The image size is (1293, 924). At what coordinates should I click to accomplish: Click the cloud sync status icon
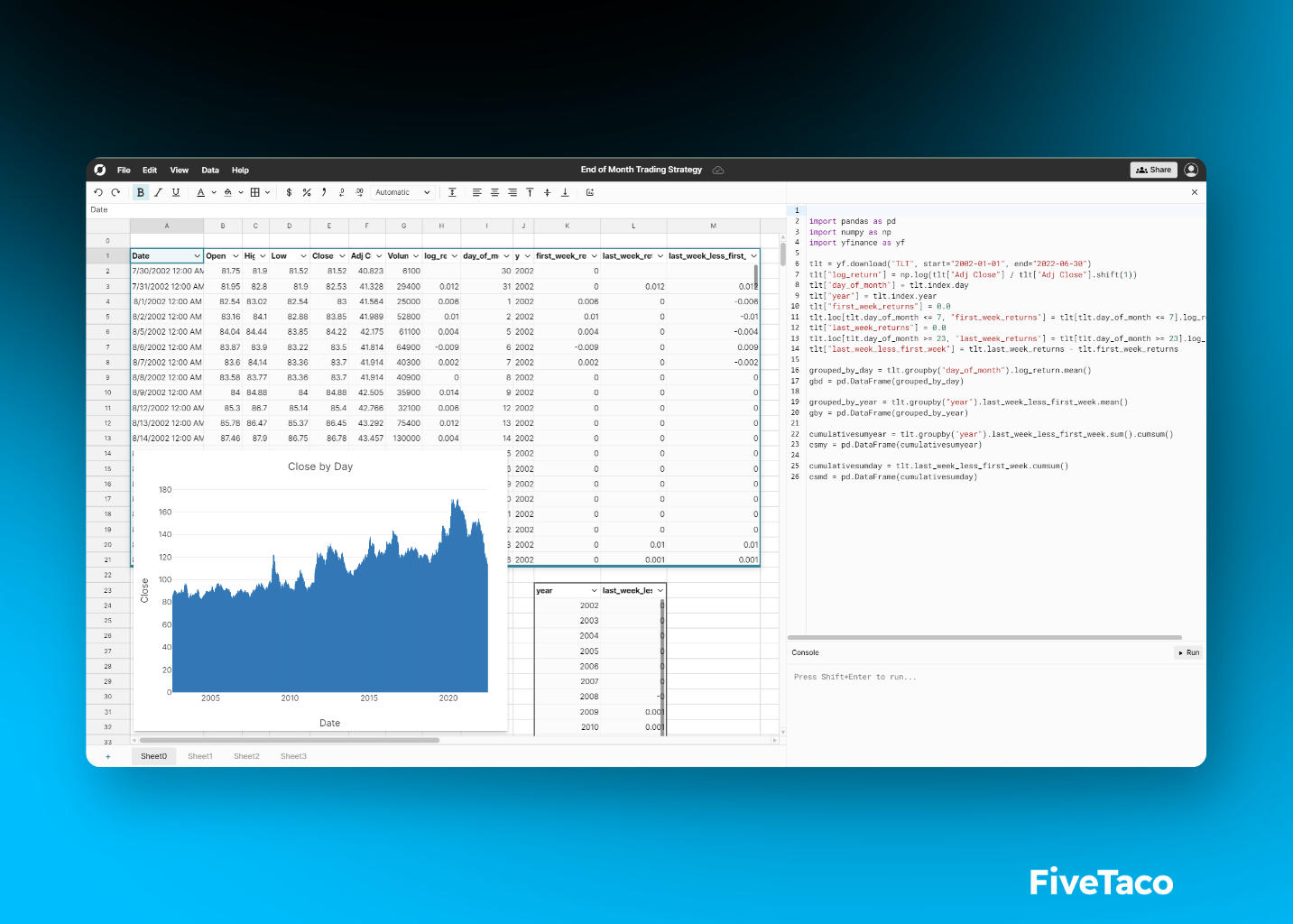718,170
